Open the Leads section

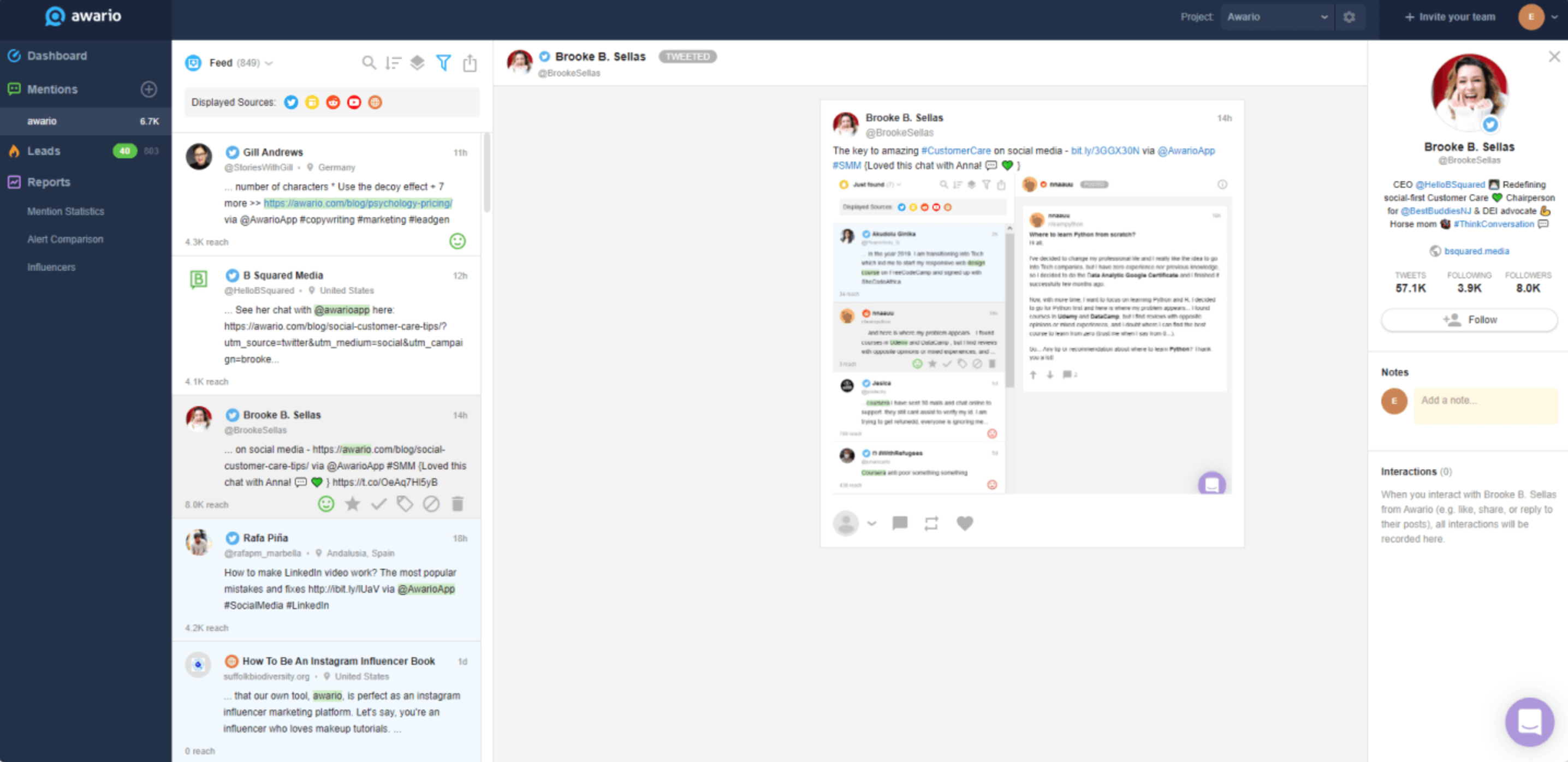tap(44, 151)
